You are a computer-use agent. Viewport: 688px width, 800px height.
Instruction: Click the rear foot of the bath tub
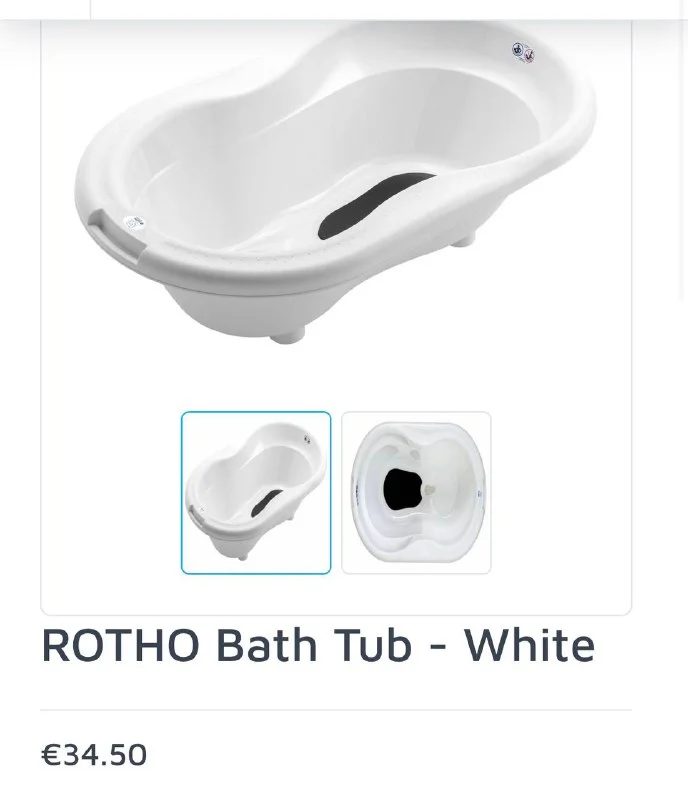[x=463, y=239]
